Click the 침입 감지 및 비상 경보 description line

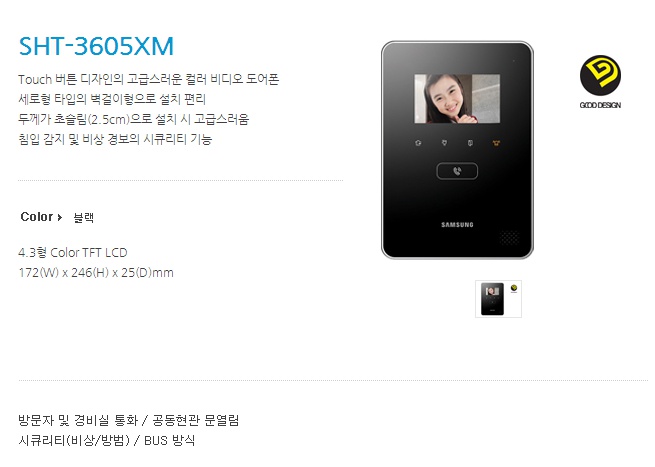(x=115, y=139)
